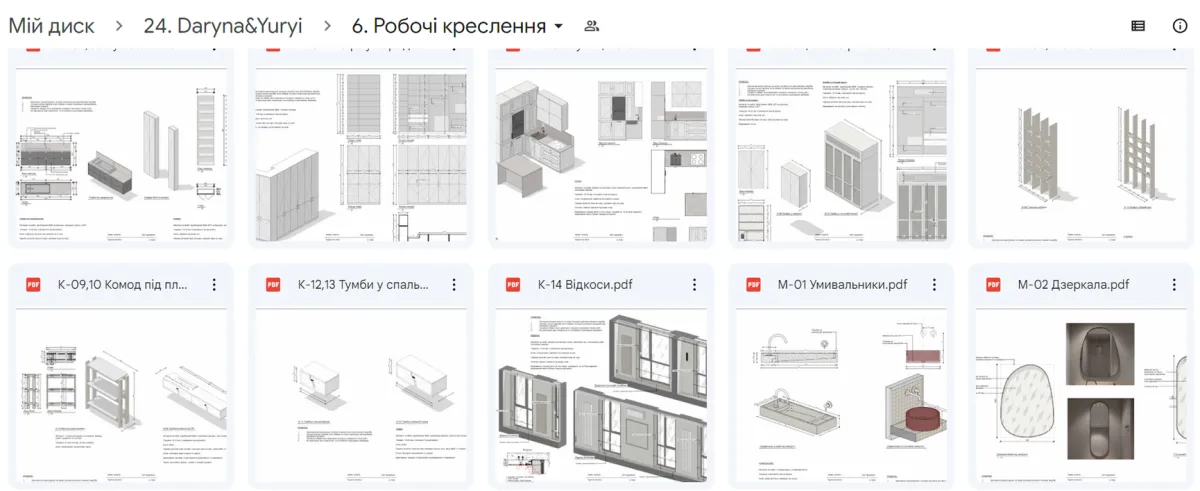Select file name K-12,13 Тумби у спаль...
This screenshot has width=1200, height=491.
tap(362, 285)
